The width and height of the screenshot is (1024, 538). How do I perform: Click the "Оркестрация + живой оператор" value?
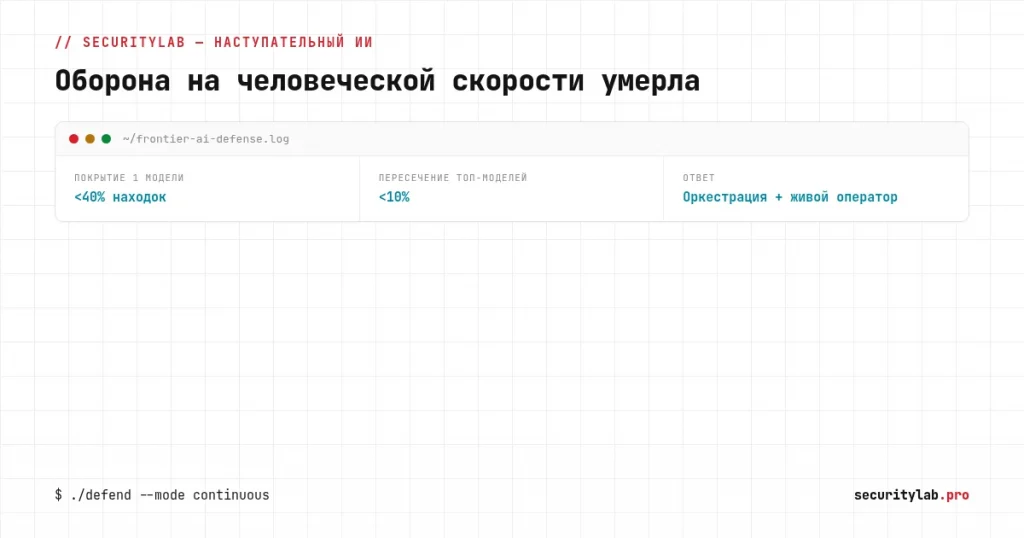[x=790, y=197]
